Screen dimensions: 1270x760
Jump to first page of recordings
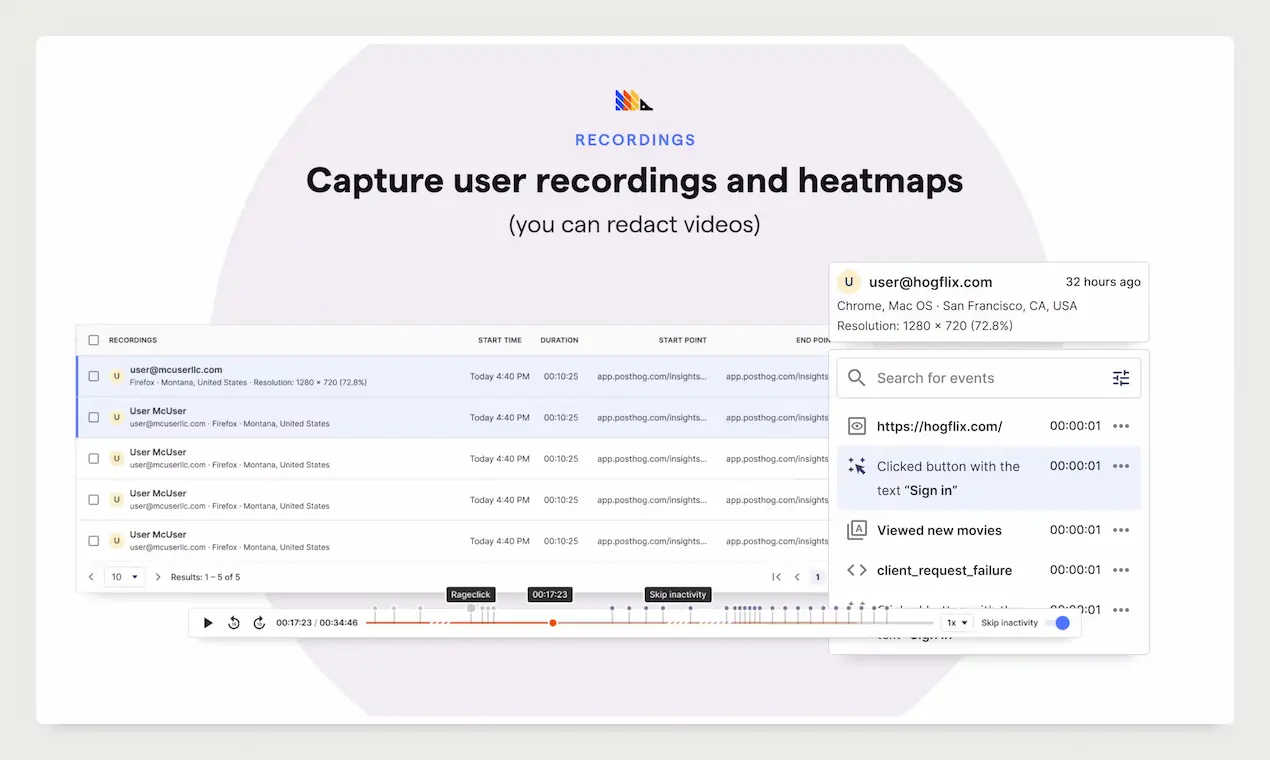[x=776, y=577]
